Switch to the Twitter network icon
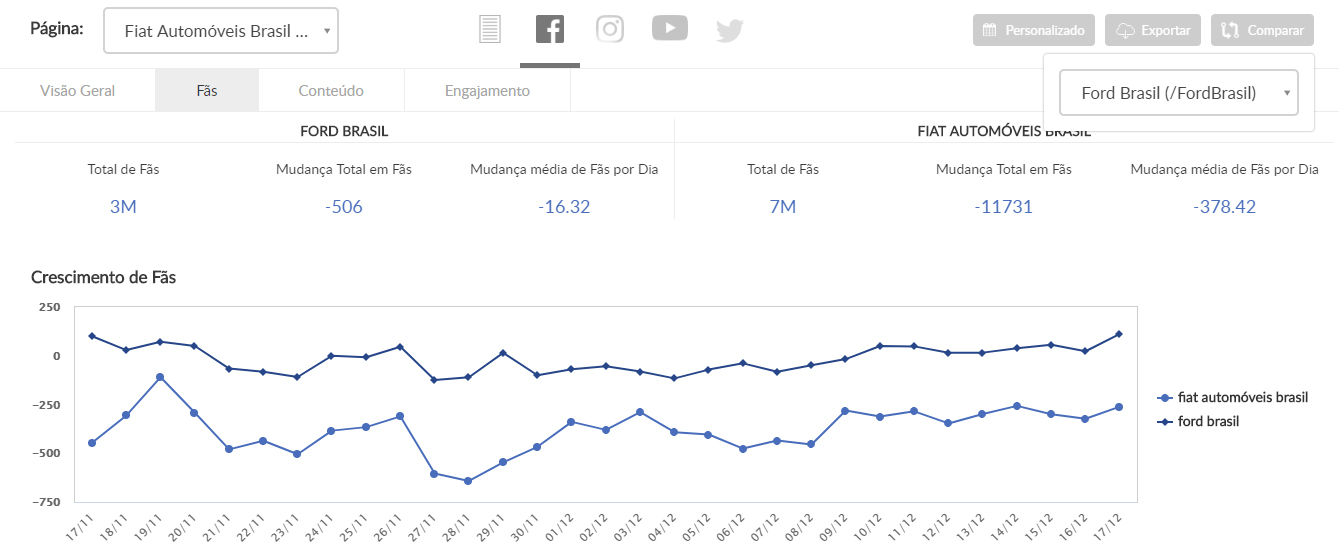Screen dimensions: 1339x555 730,31
